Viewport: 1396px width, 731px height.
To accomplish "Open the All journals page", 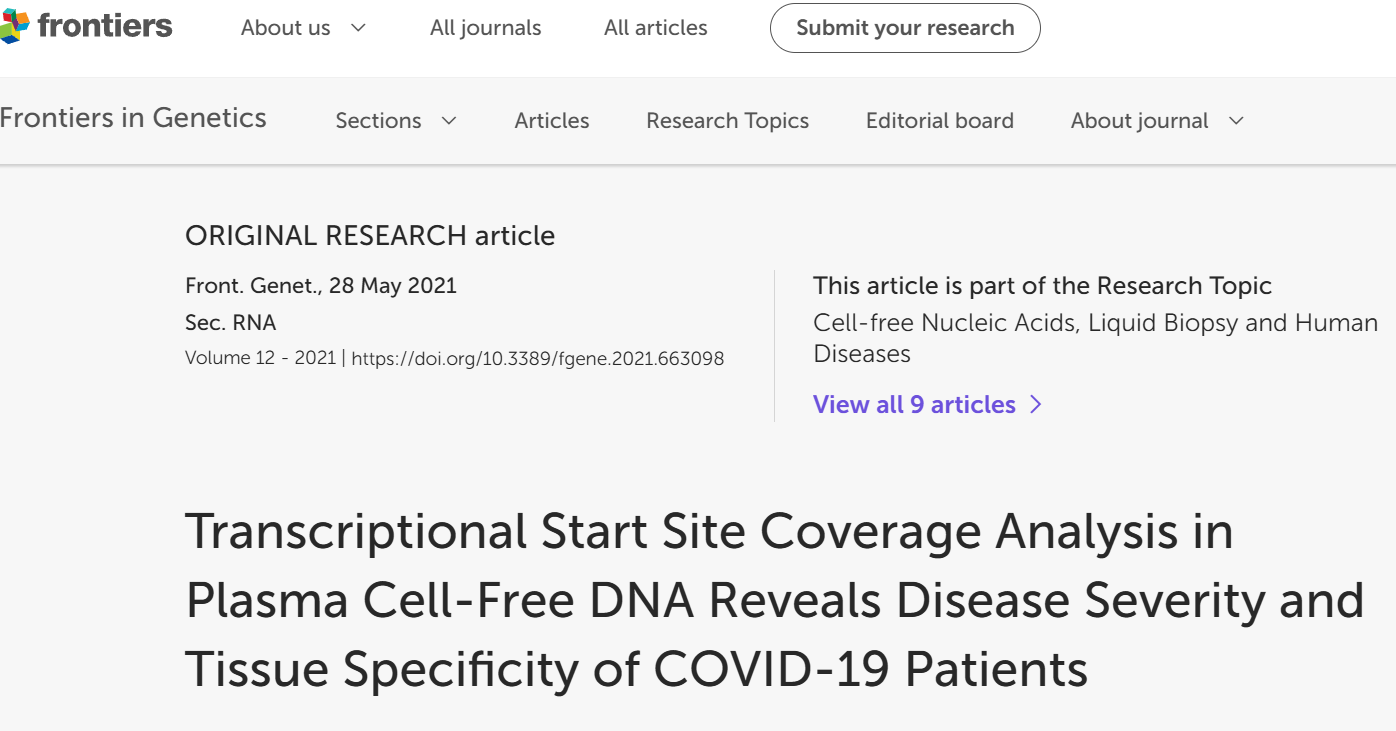I will 485,28.
